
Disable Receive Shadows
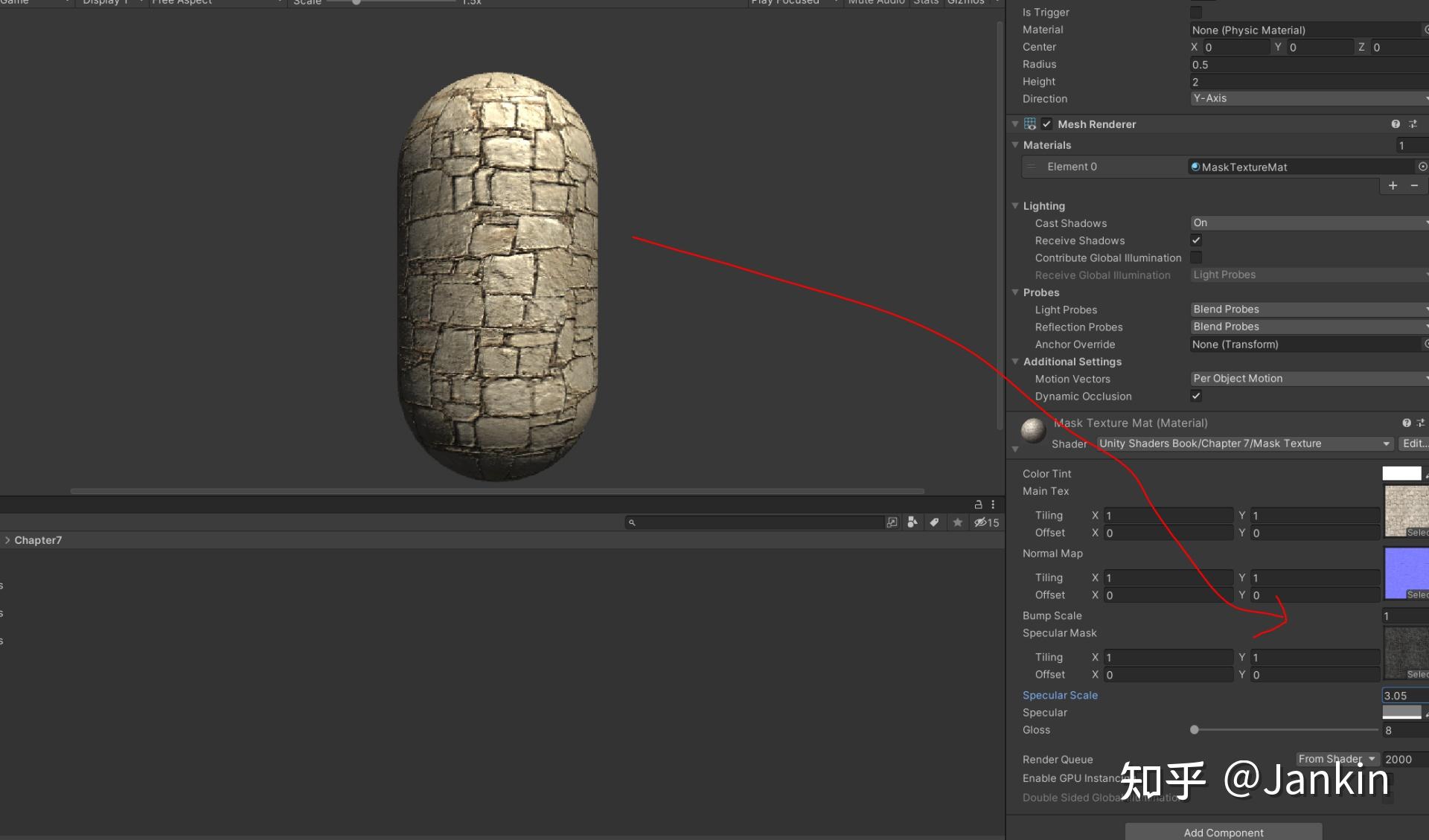[1196, 240]
